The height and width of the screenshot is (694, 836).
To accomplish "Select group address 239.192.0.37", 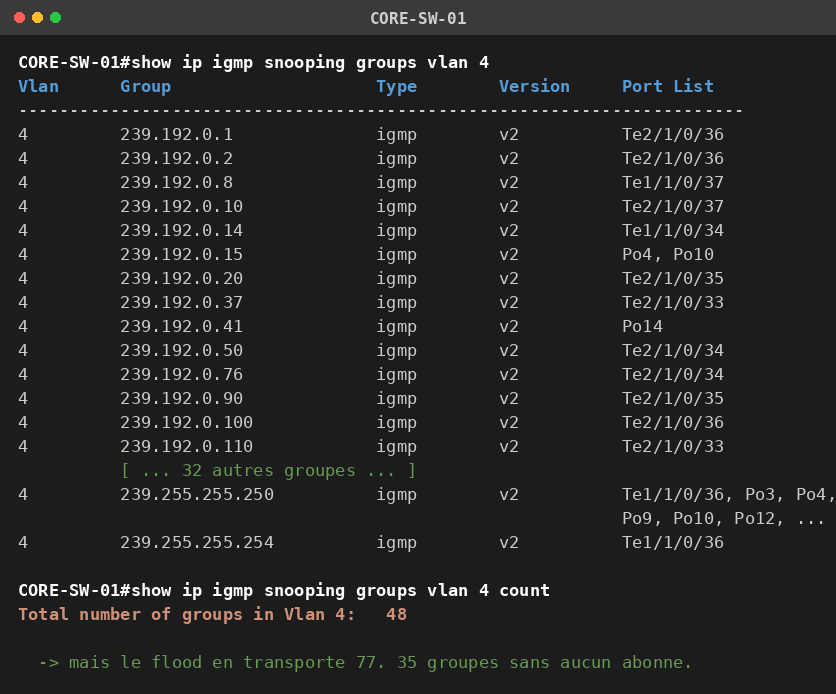I will pyautogui.click(x=181, y=302).
